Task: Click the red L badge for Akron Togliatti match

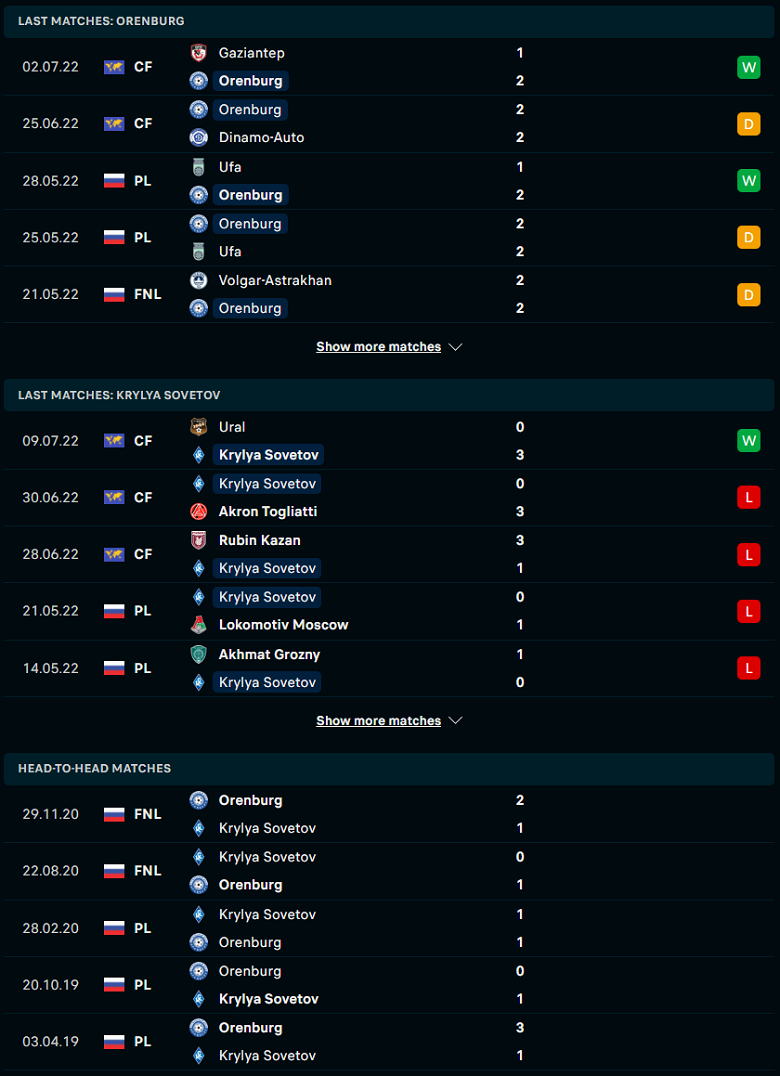Action: [748, 498]
